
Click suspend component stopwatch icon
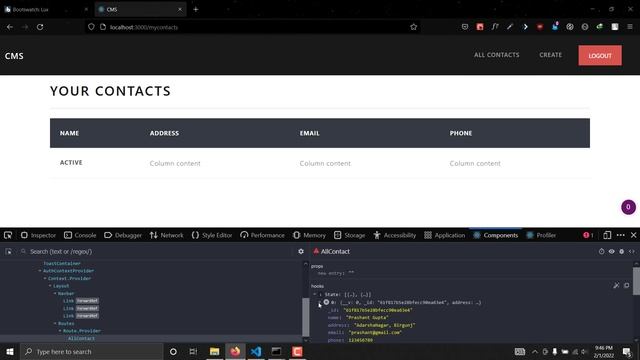pyautogui.click(x=601, y=251)
